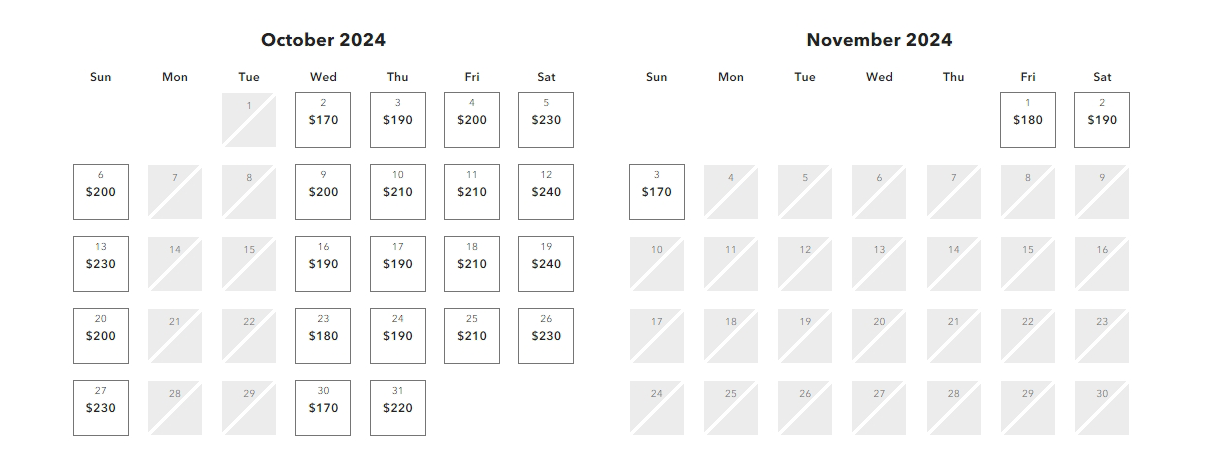Choose November 2 priced $190
The height and width of the screenshot is (465, 1207).
coord(1102,120)
